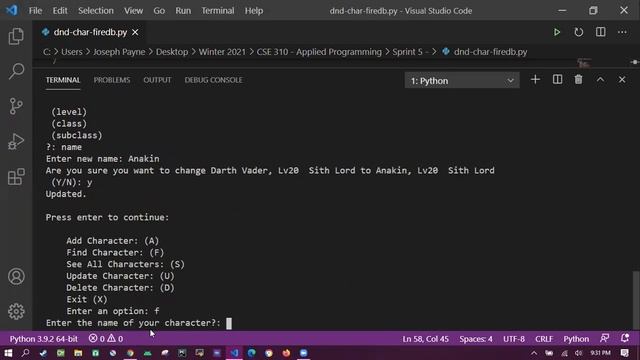Open notifications bell in status bar
This screenshot has width=640, height=360.
[624, 338]
